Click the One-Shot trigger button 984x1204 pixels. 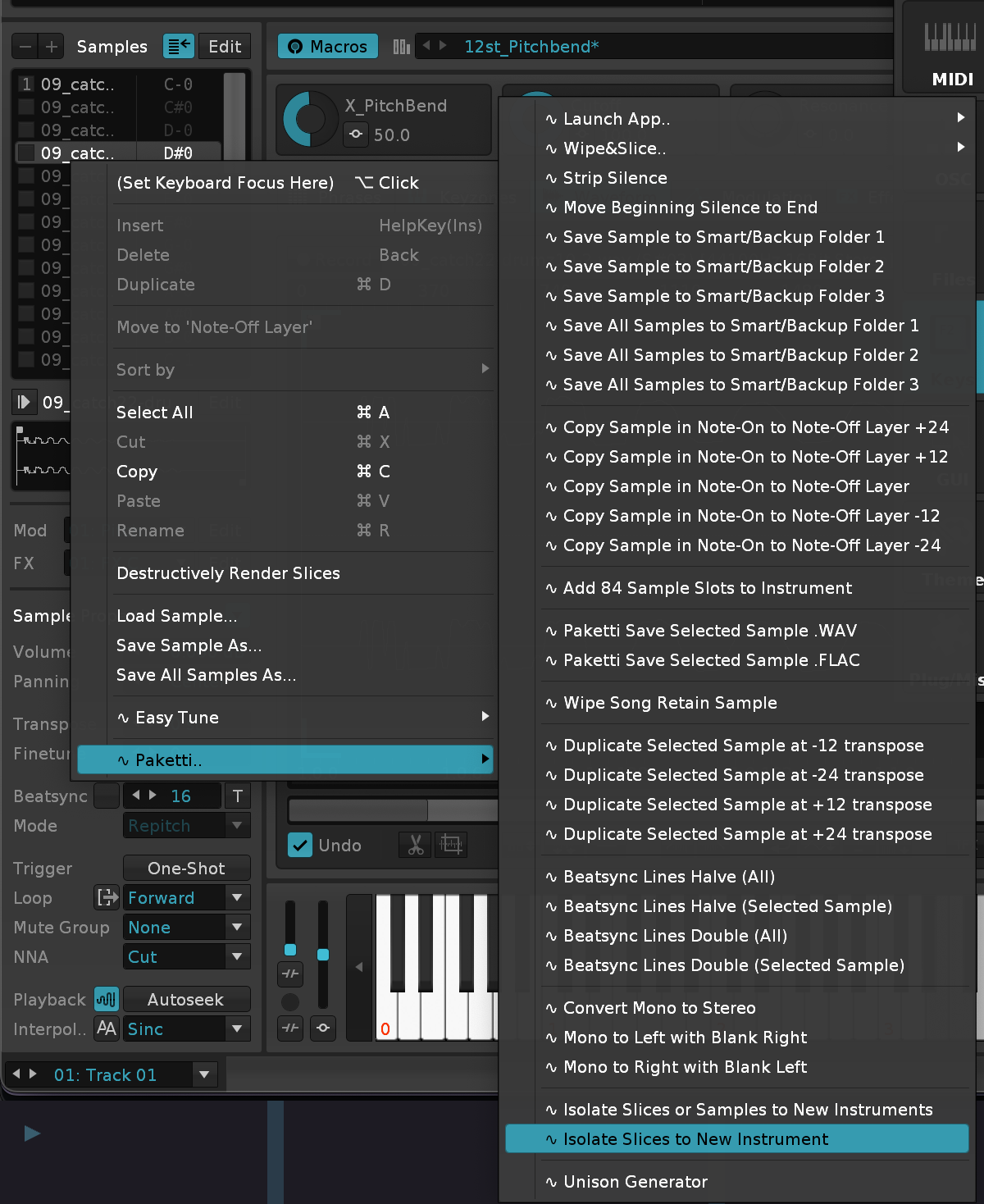[186, 868]
